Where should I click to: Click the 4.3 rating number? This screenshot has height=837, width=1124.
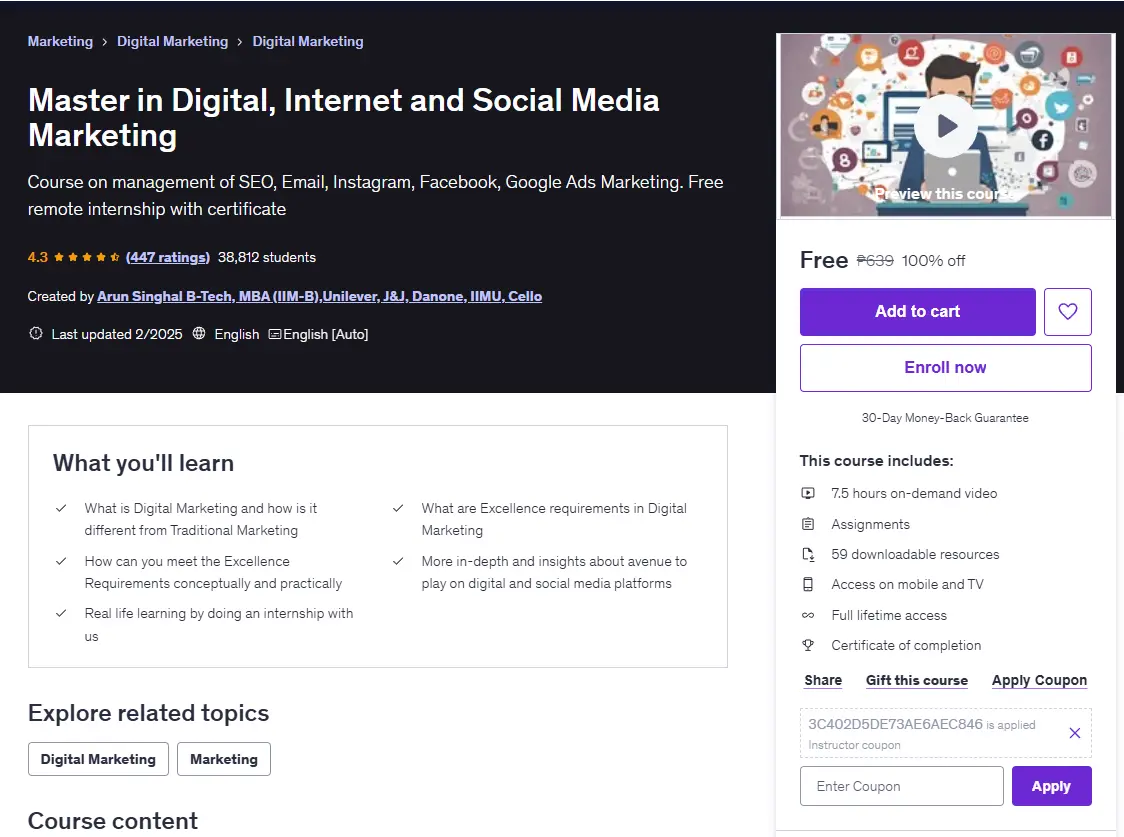coord(37,257)
